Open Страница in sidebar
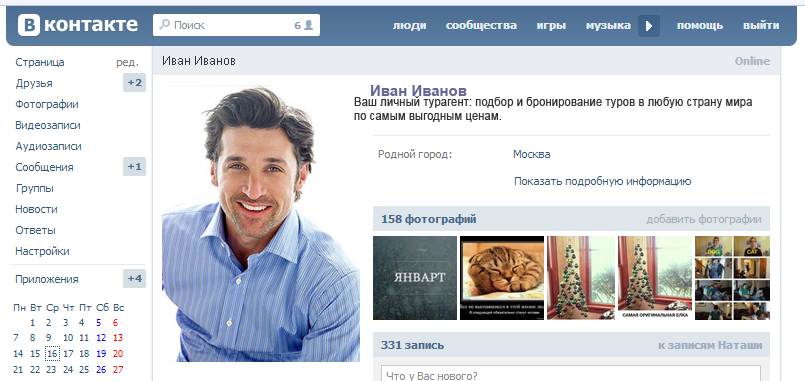805x381 pixels. (x=40, y=62)
